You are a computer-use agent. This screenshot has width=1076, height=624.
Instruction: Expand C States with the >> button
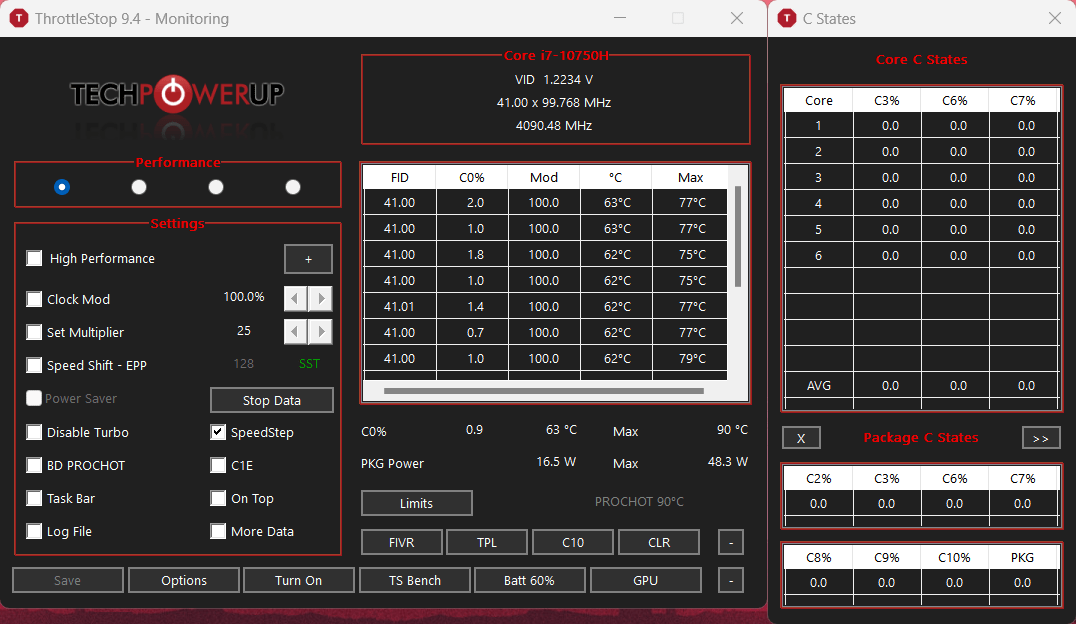pyautogui.click(x=1041, y=438)
